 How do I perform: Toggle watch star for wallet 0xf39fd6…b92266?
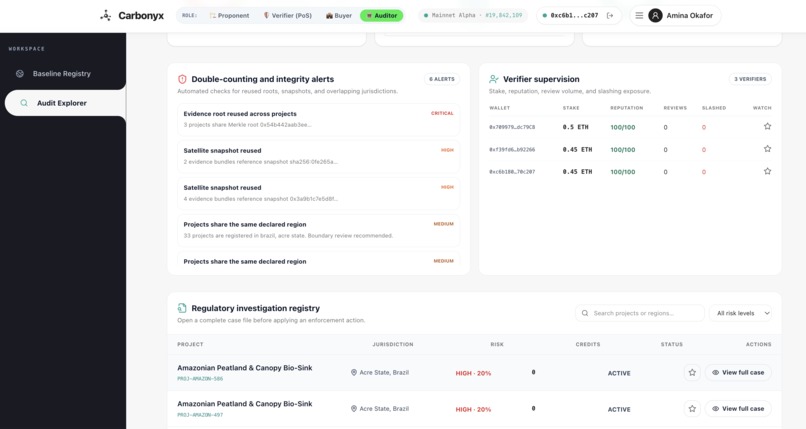click(767, 149)
